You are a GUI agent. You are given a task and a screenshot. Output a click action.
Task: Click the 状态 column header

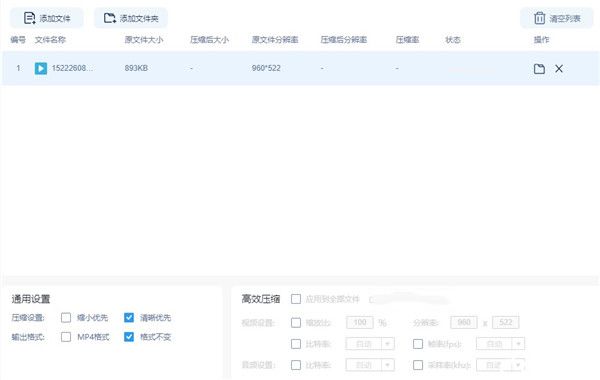point(453,39)
